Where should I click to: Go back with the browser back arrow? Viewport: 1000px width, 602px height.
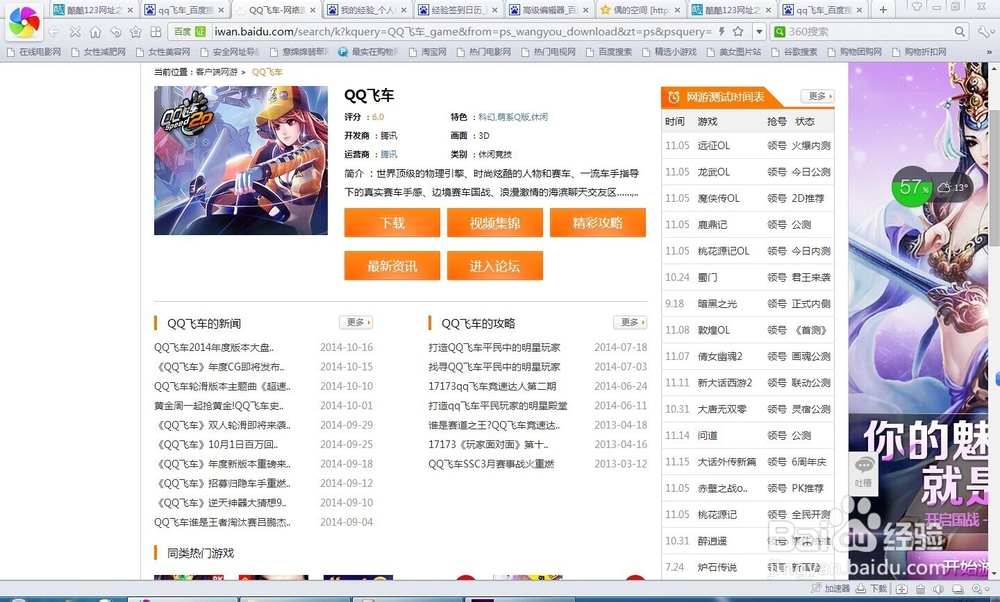click(x=54, y=31)
